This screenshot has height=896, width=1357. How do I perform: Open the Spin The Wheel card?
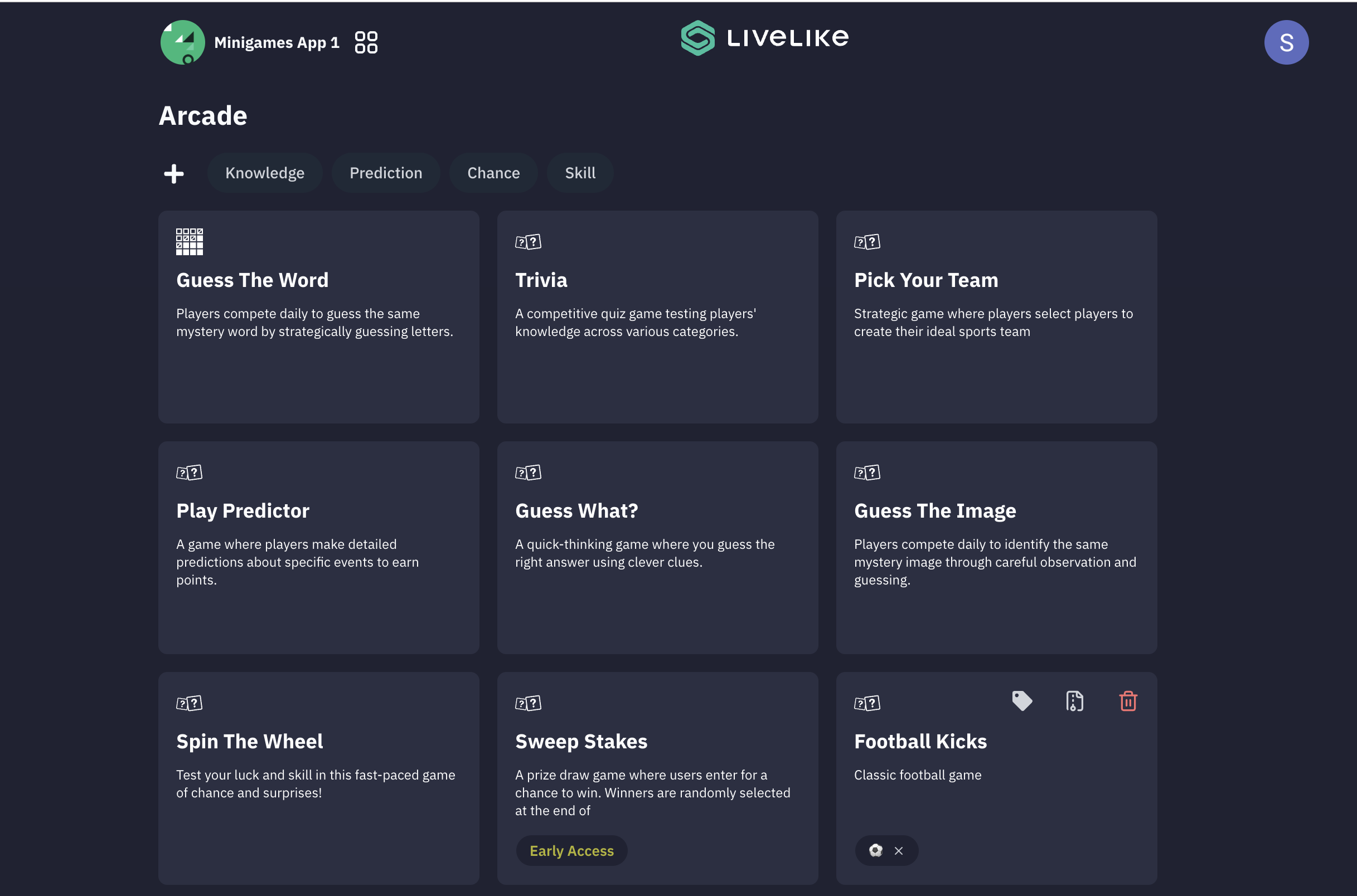pos(318,778)
